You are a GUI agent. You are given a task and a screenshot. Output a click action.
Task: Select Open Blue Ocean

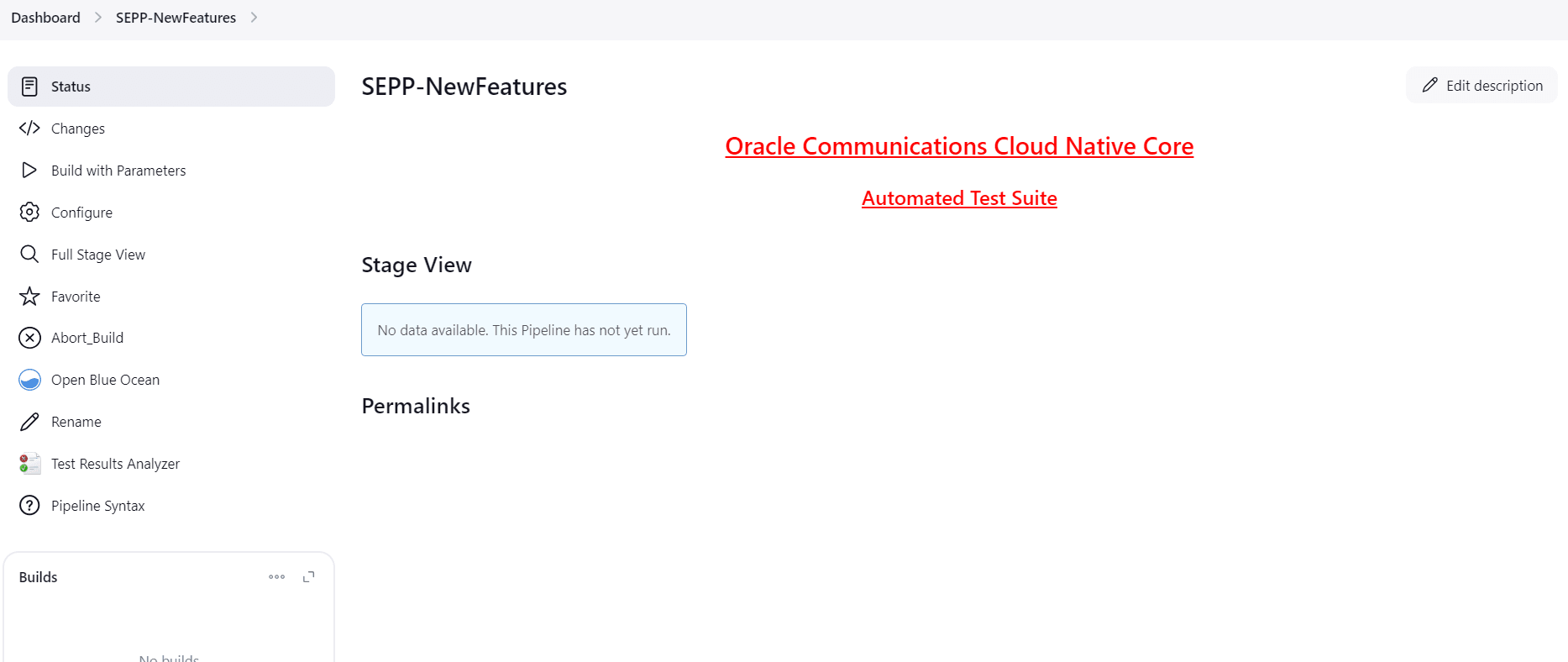[x=171, y=380]
